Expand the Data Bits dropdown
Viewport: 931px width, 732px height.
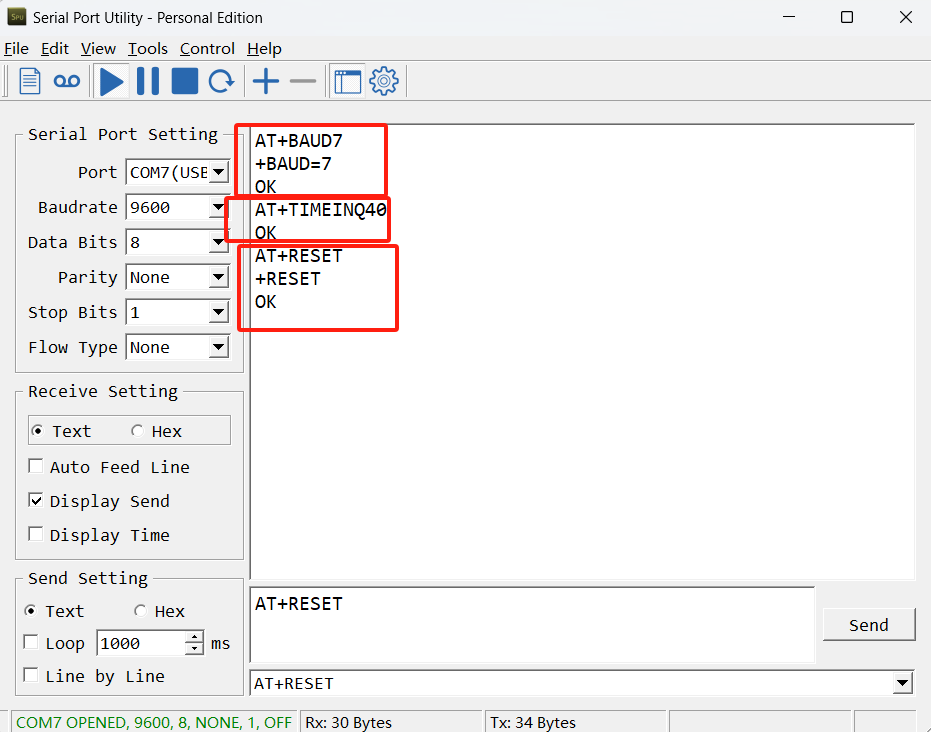[x=219, y=242]
